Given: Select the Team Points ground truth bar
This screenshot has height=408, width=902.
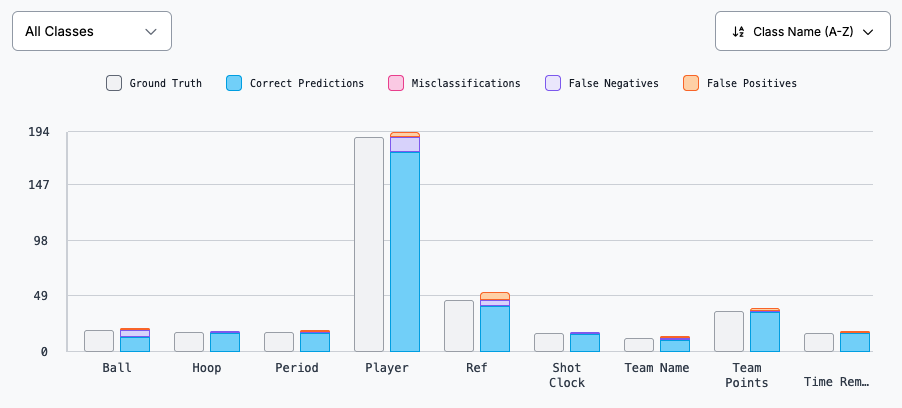Looking at the screenshot, I should click(x=729, y=331).
